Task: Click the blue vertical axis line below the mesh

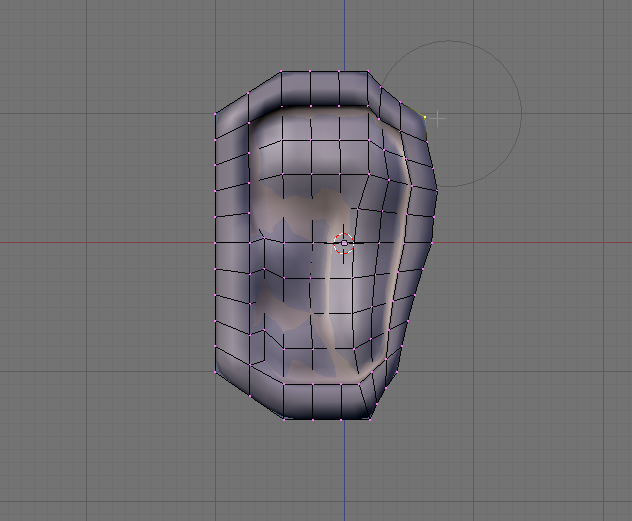Action: pyautogui.click(x=344, y=471)
